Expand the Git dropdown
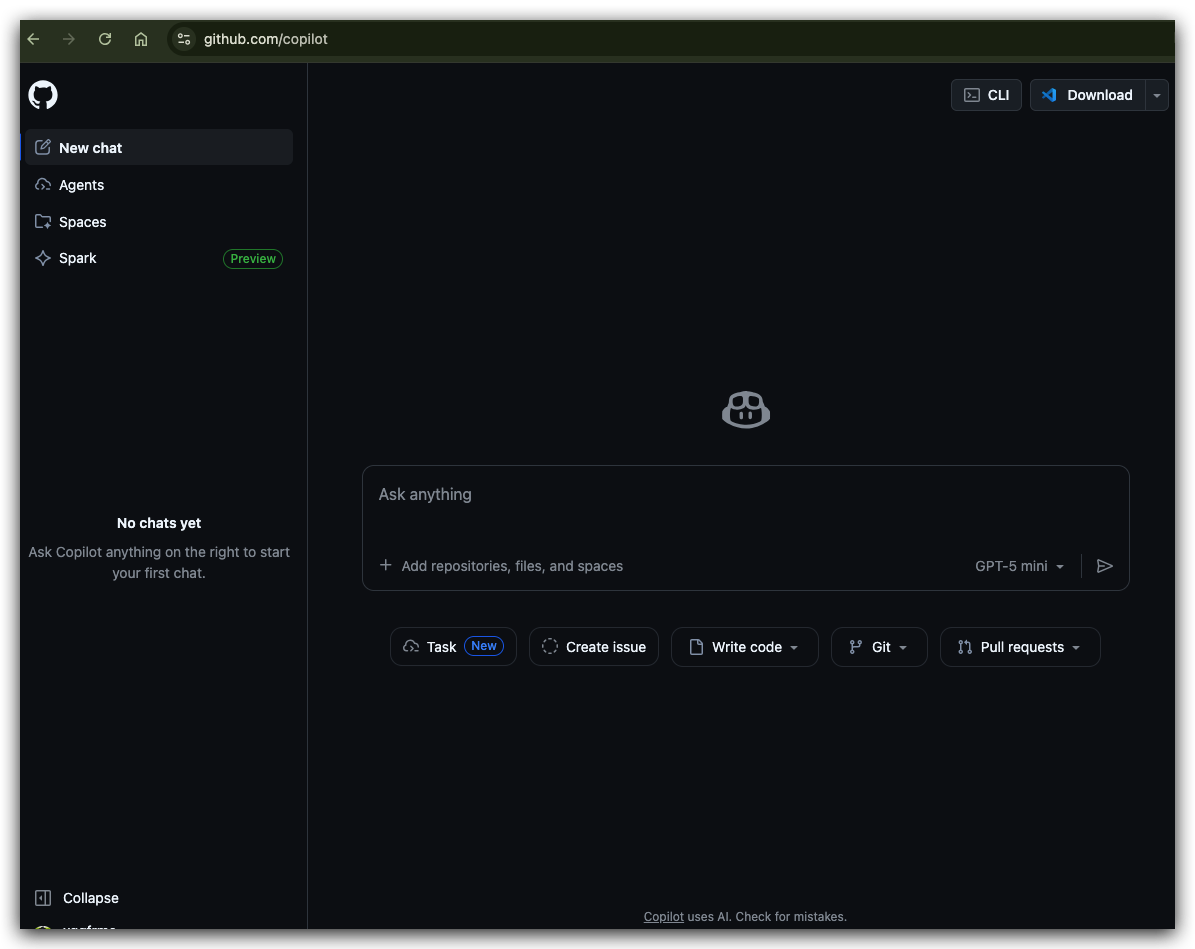Image resolution: width=1195 pixels, height=949 pixels. click(879, 647)
